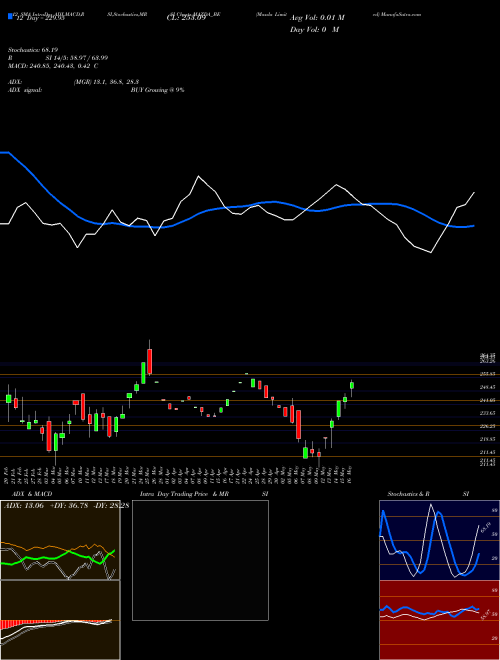The width and height of the screenshot is (500, 660).
Task: Click the 'BUY Growing @ 9%' signal text
Action: point(157,90)
